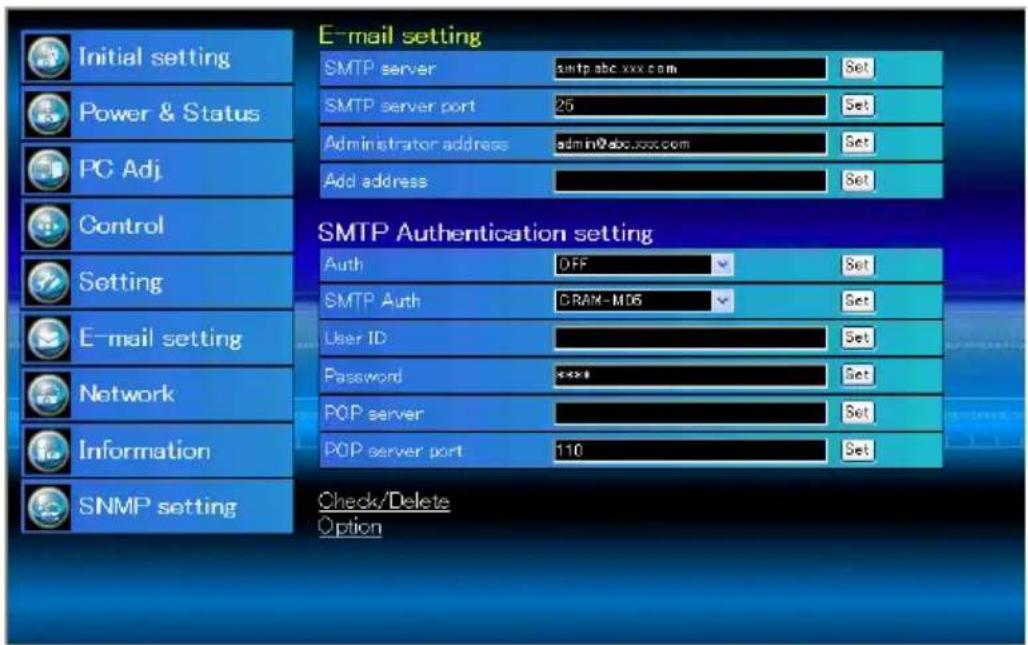Set the SMTP server value
This screenshot has width=1028, height=645.
(858, 68)
